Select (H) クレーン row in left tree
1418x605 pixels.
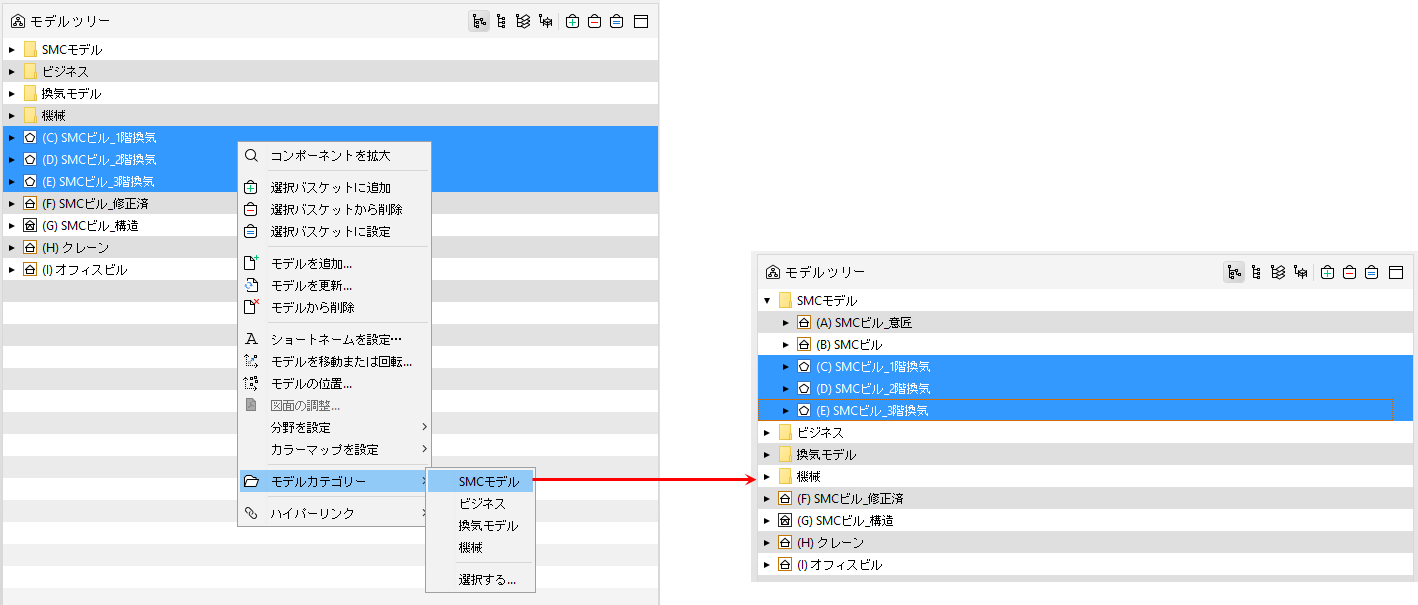click(330, 247)
